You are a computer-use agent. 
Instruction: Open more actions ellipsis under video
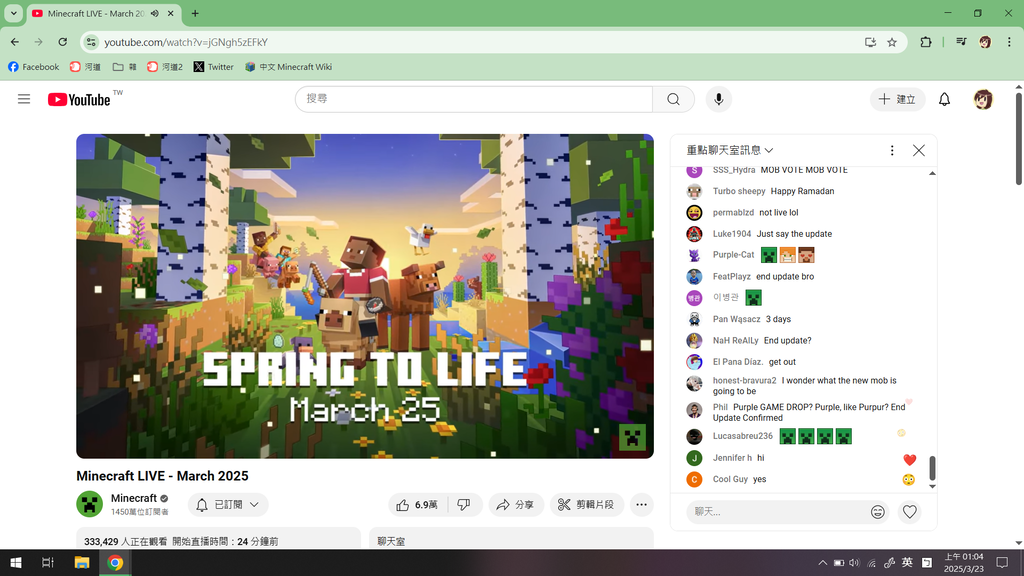point(641,505)
